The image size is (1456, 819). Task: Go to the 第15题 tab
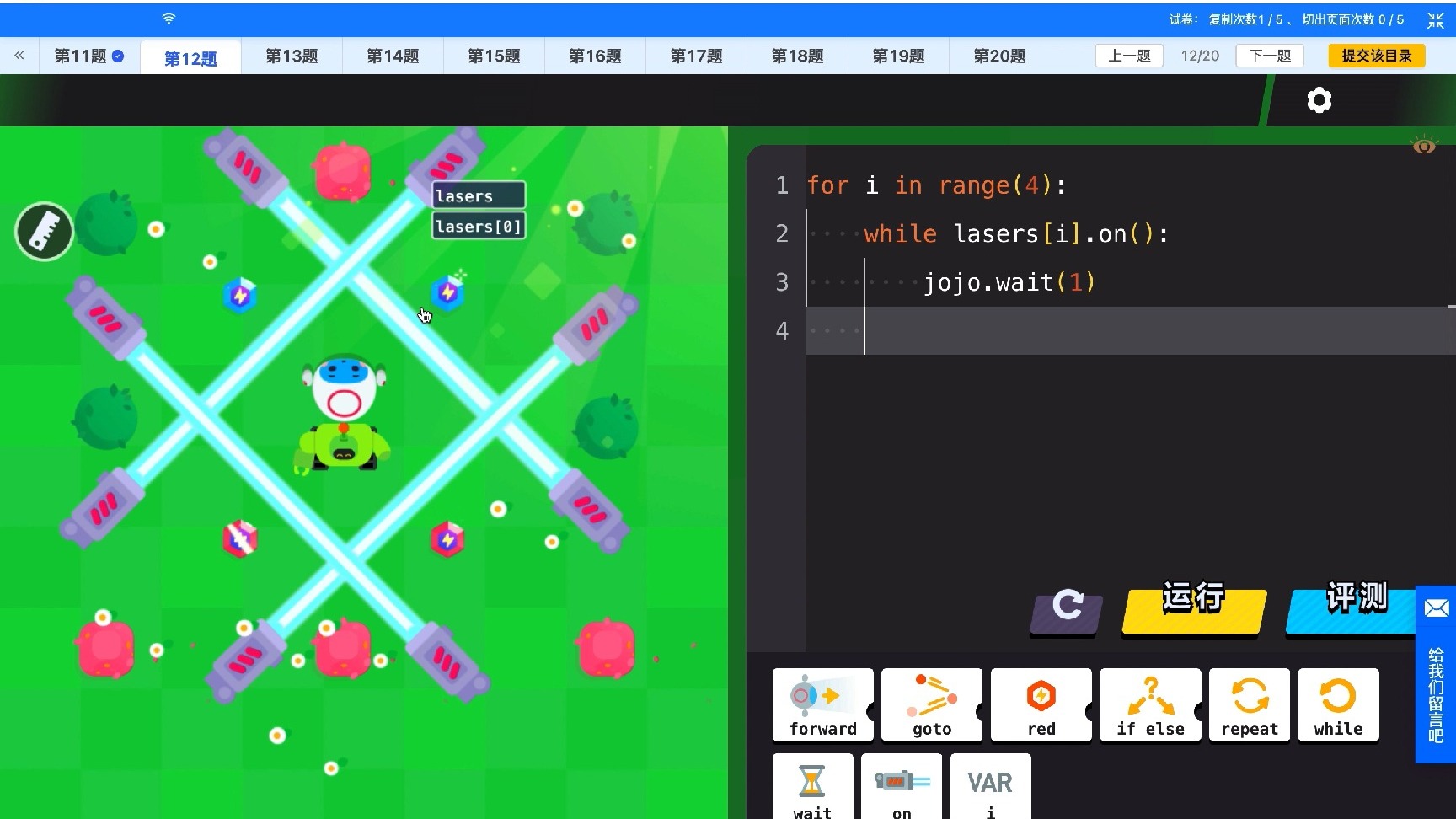[494, 56]
